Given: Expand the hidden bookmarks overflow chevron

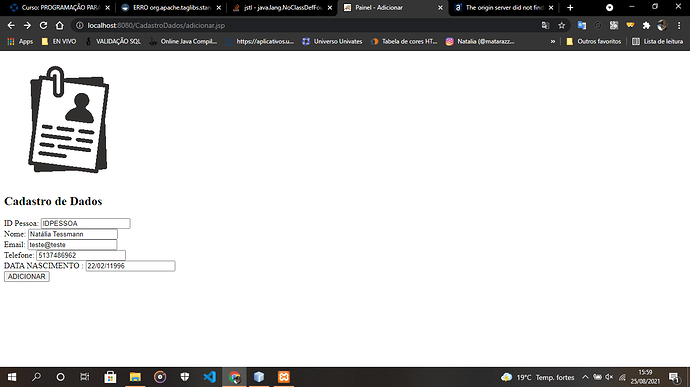Looking at the screenshot, I should (553, 41).
